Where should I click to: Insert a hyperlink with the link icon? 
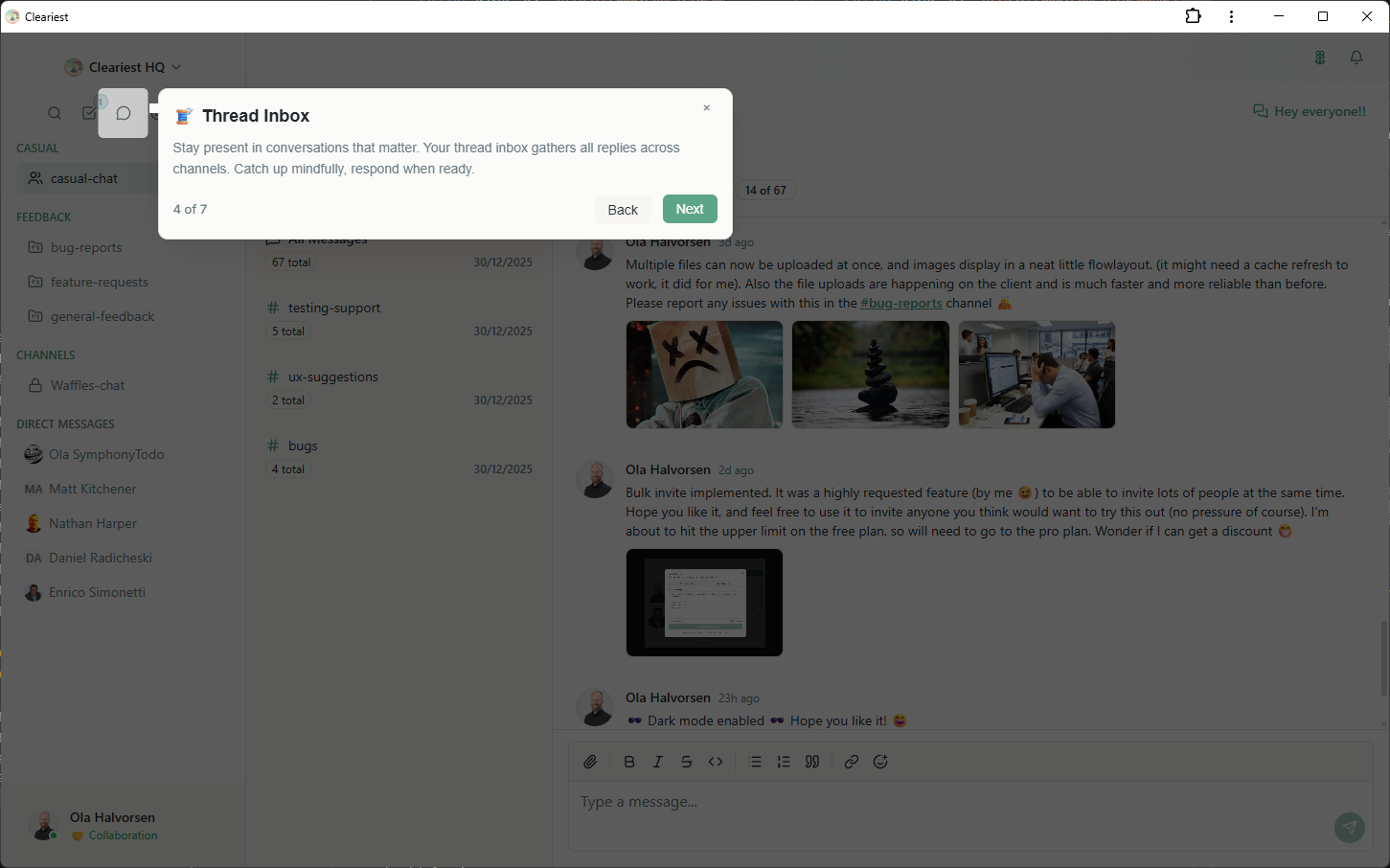tap(852, 762)
